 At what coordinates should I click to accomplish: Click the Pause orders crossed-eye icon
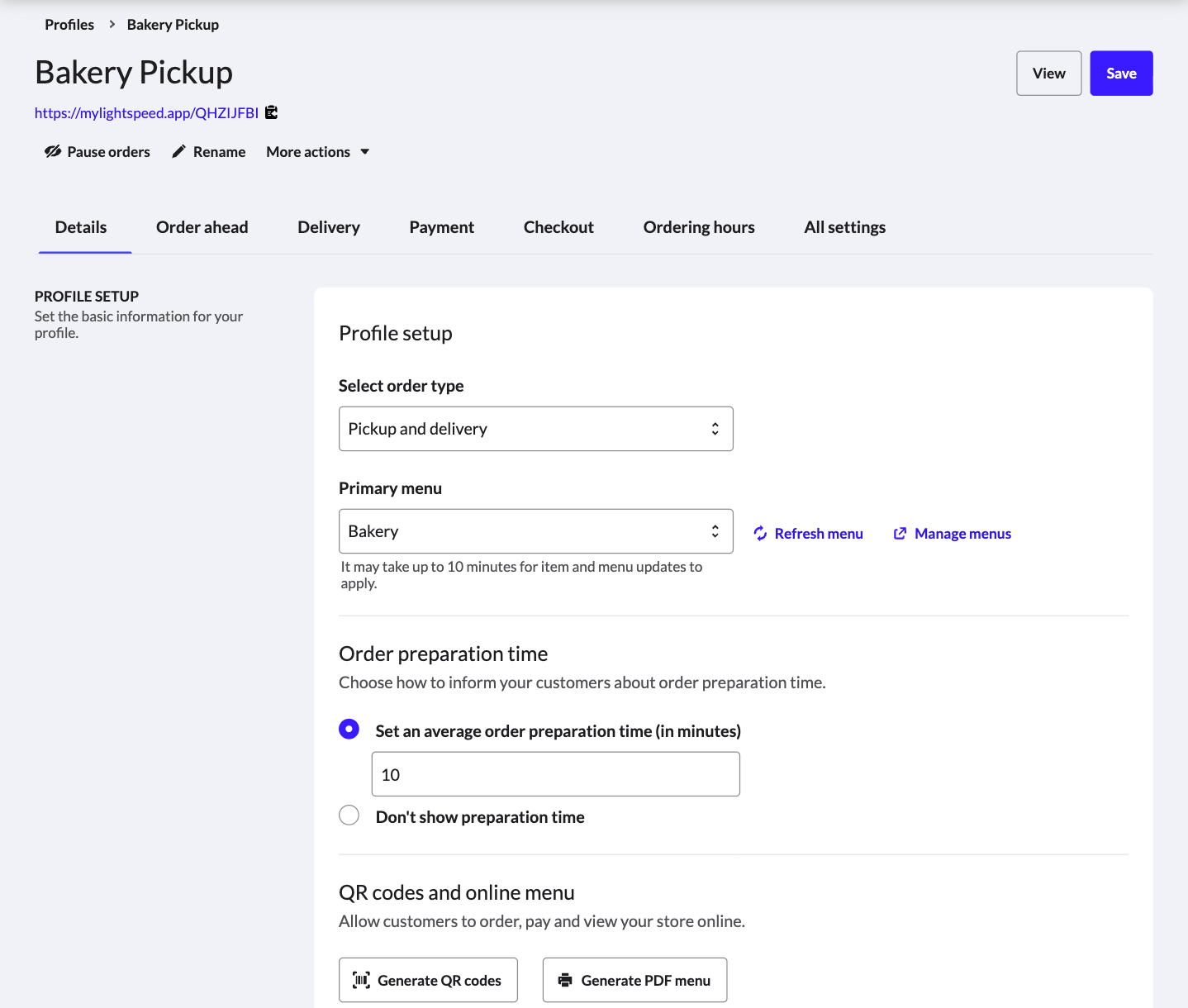53,151
